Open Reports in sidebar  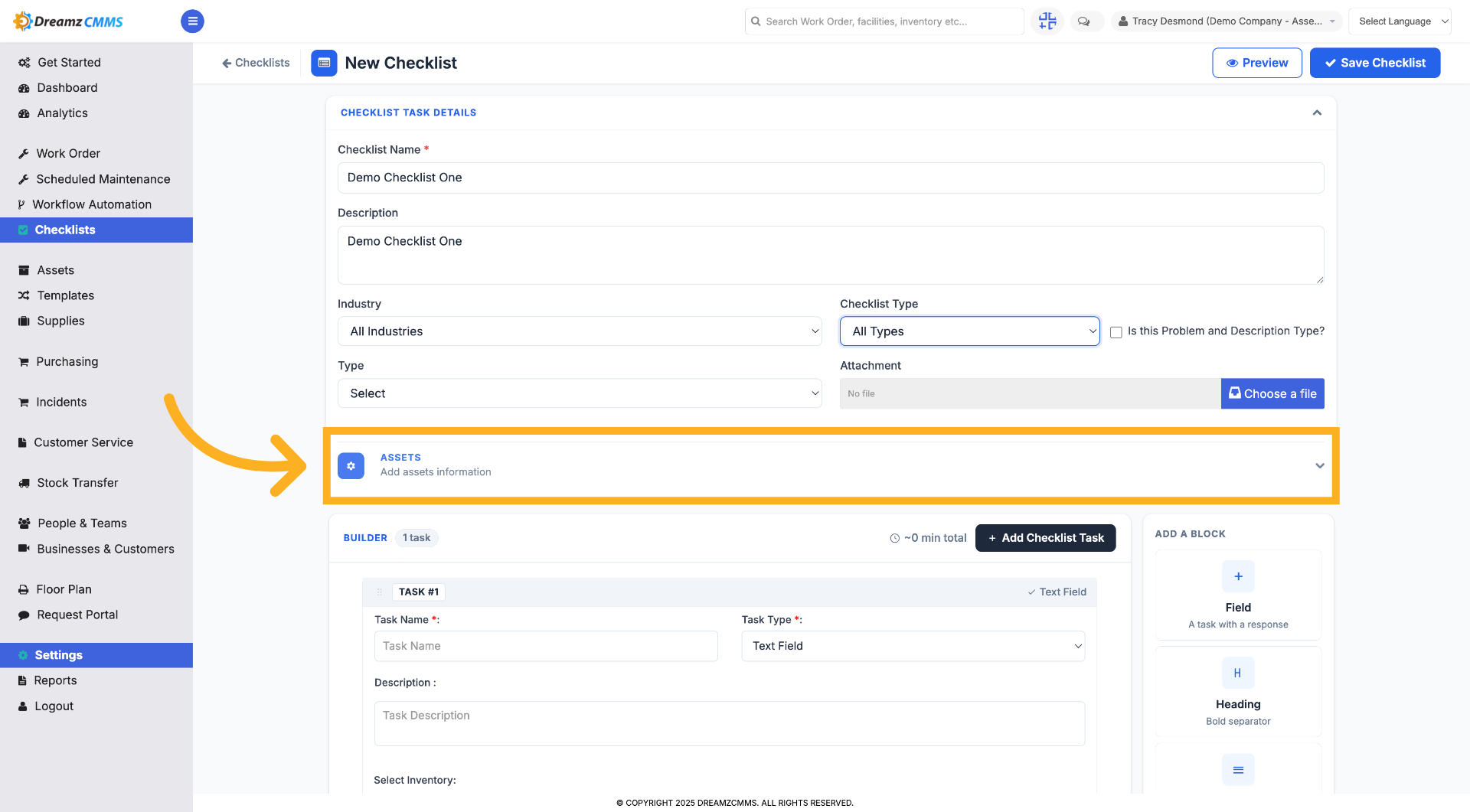(x=96, y=680)
